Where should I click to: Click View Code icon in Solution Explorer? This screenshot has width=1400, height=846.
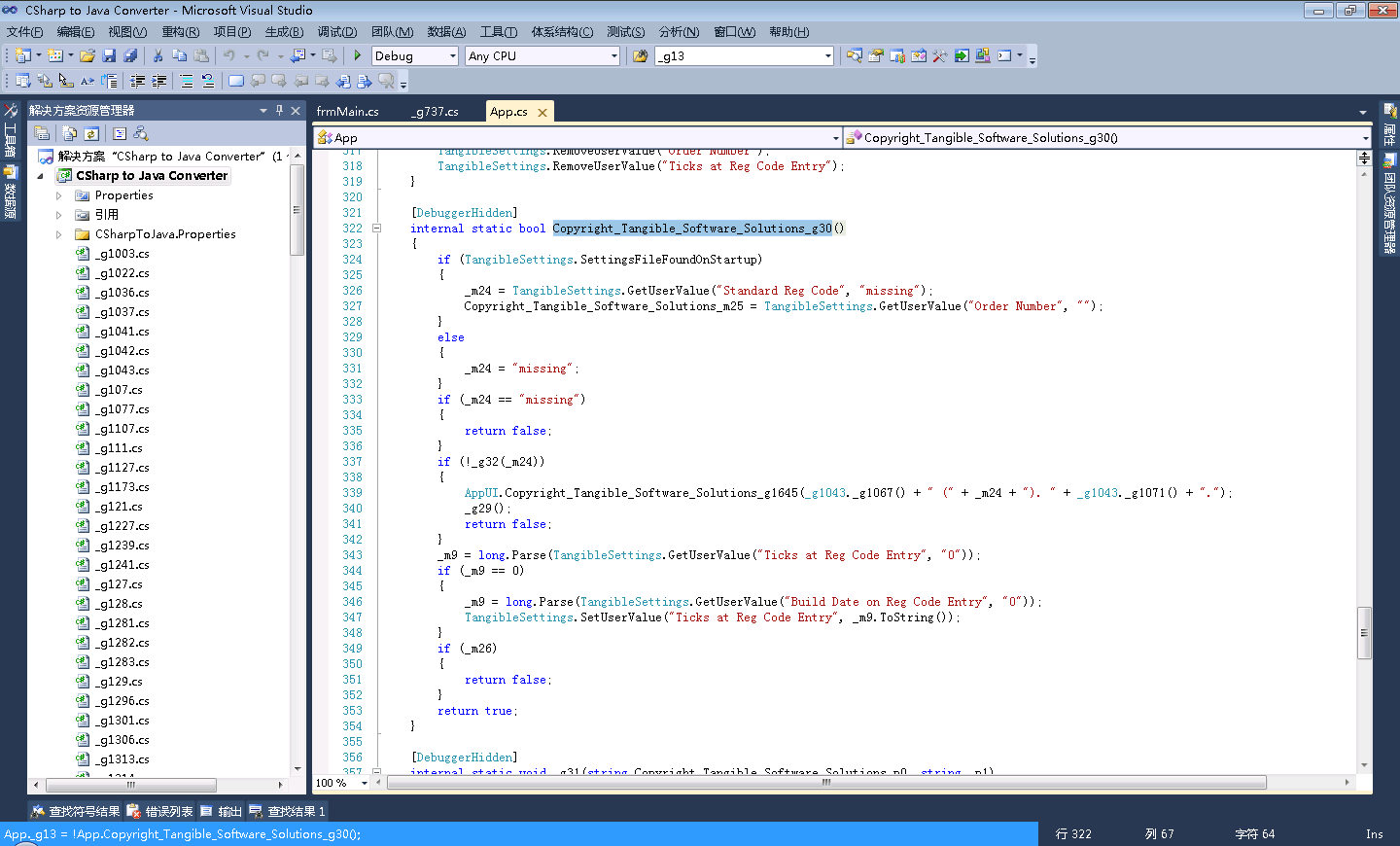pyautogui.click(x=120, y=133)
